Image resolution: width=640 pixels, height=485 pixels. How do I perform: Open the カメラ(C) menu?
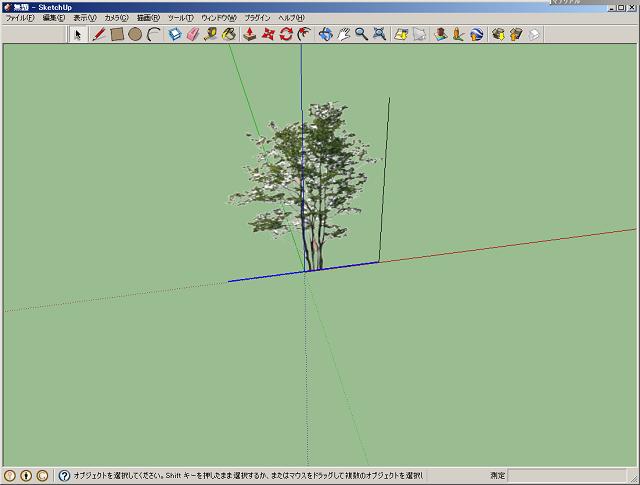click(x=116, y=18)
